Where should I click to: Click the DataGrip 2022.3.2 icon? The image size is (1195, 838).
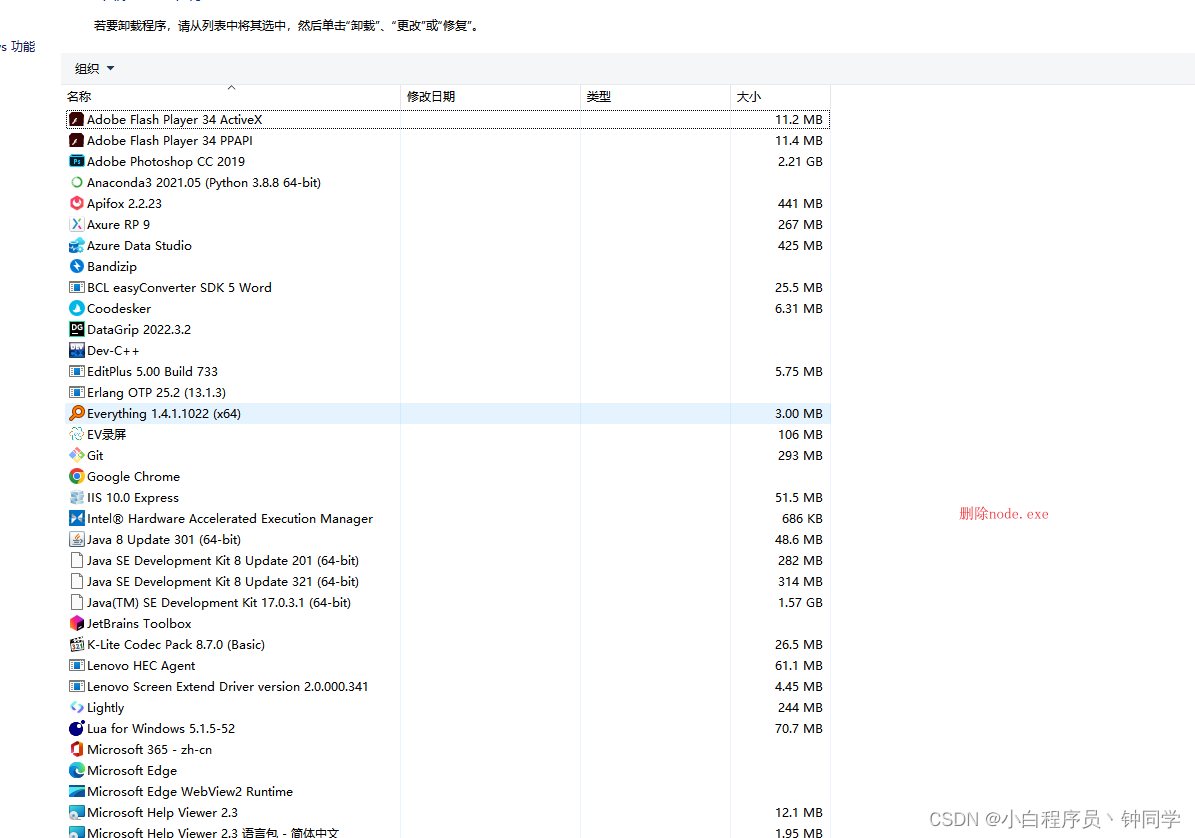pyautogui.click(x=76, y=329)
